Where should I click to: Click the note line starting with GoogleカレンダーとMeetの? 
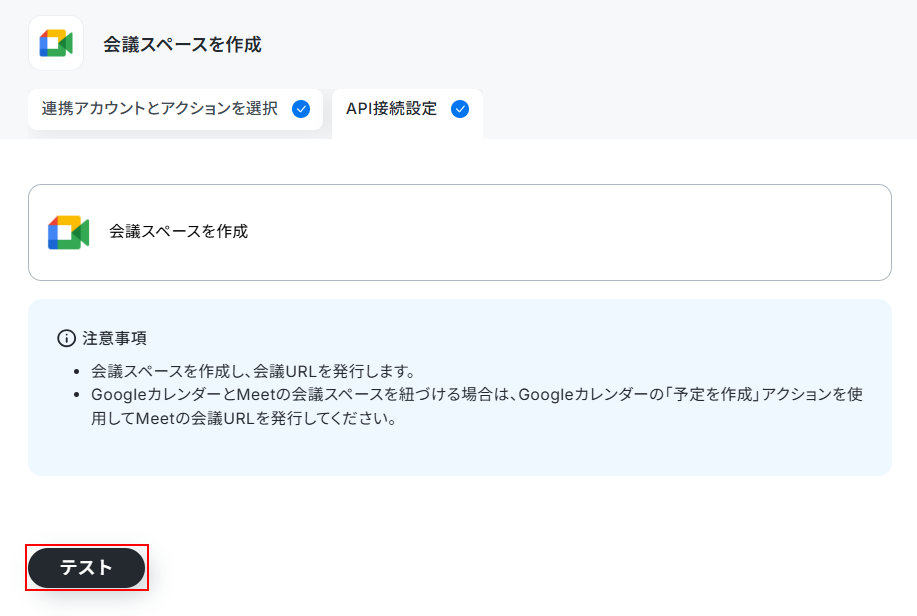477,394
